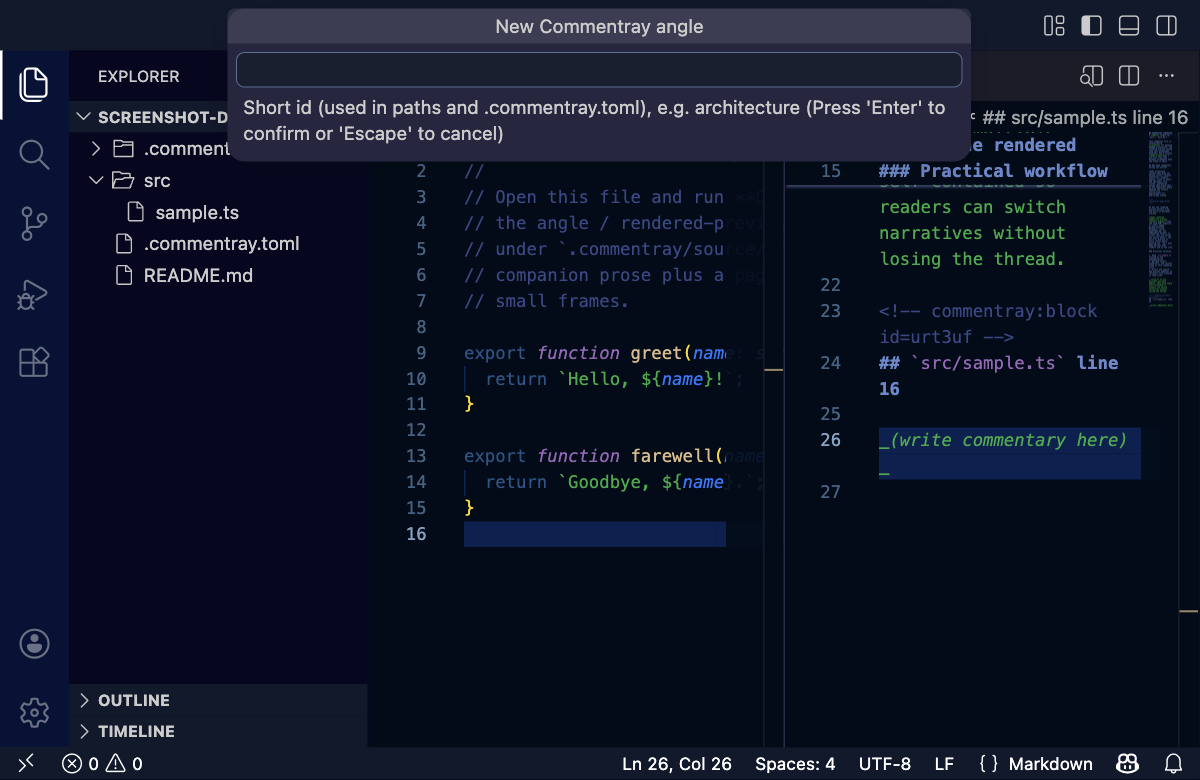Toggle the secondary side bar visibility
1200x780 pixels.
1166,25
